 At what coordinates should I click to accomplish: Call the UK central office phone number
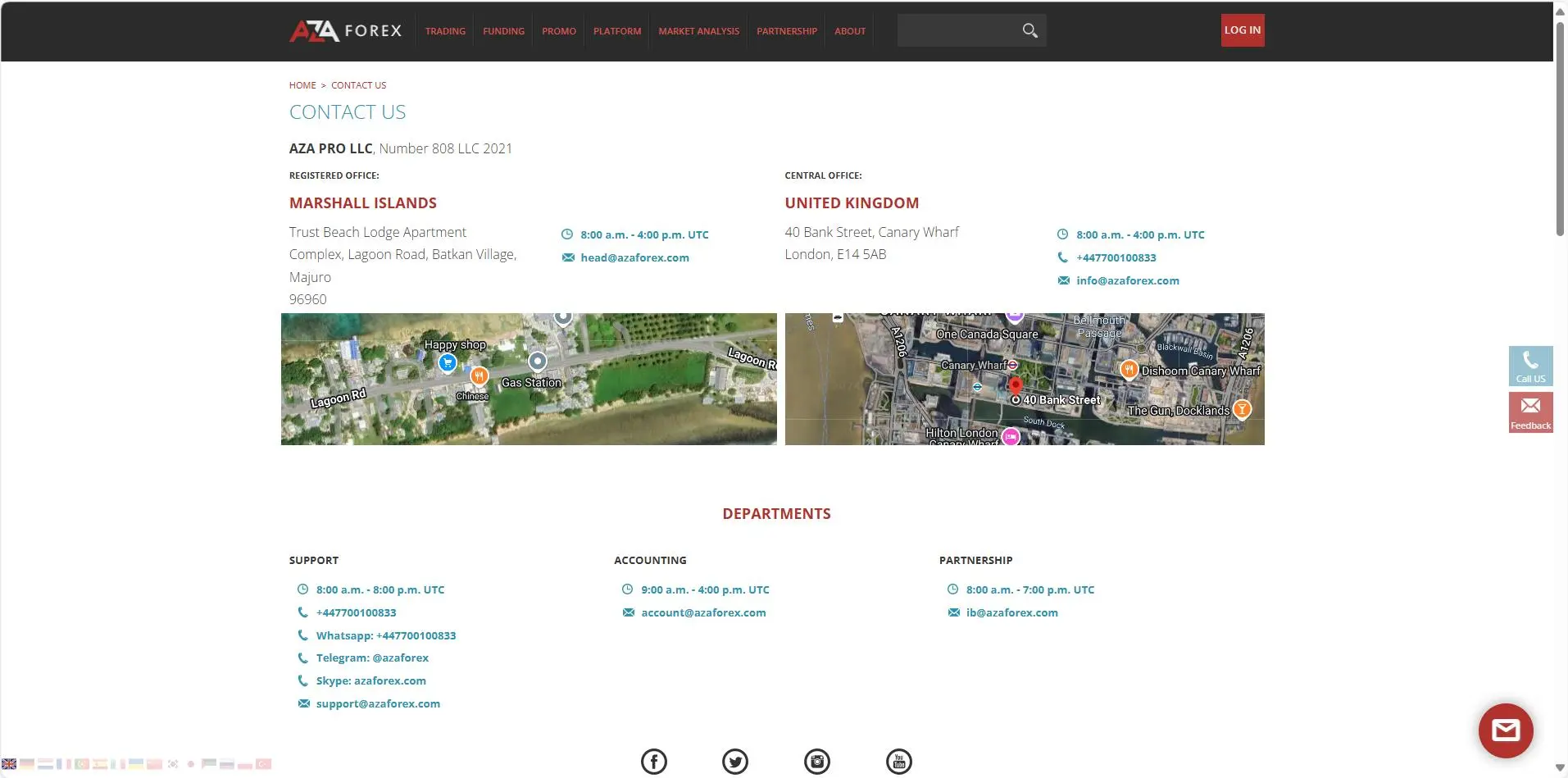coord(1116,257)
